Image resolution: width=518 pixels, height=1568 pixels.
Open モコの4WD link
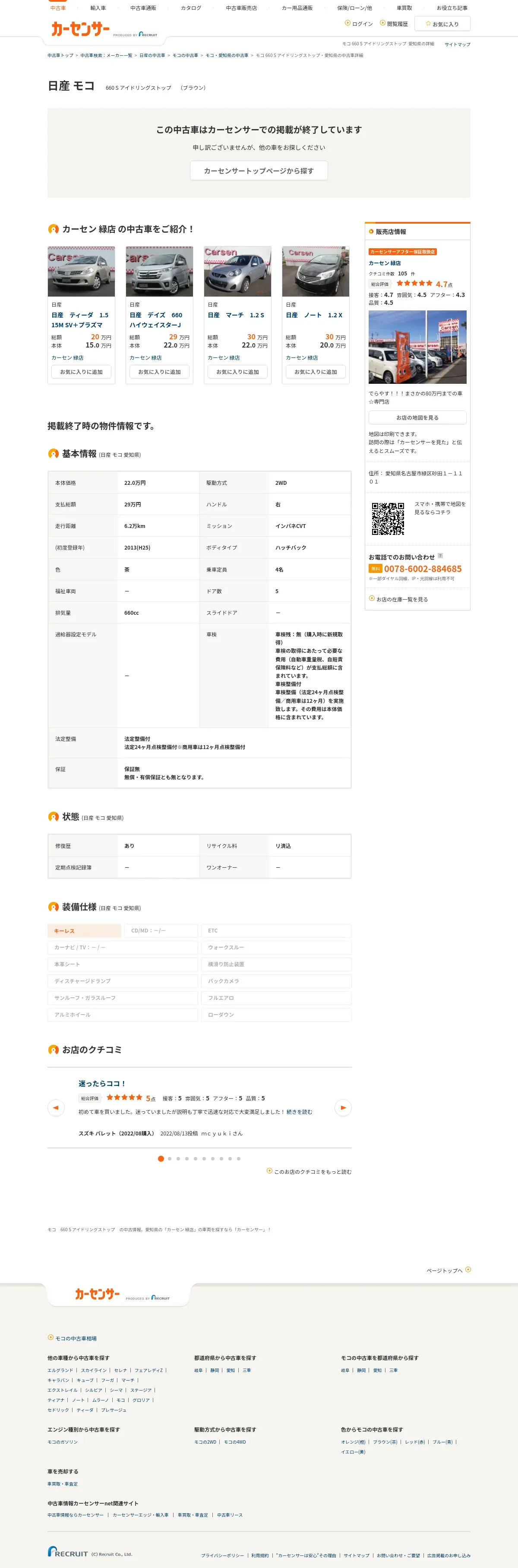(235, 1442)
